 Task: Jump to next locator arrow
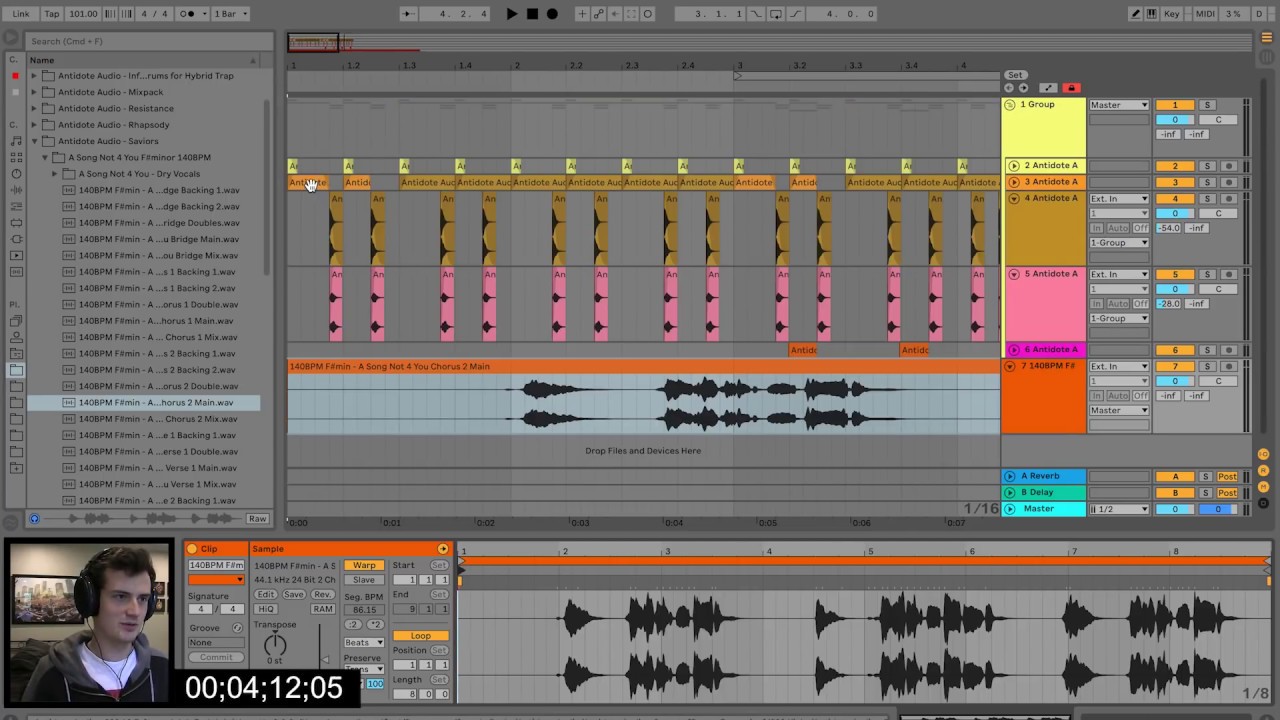(x=1022, y=88)
